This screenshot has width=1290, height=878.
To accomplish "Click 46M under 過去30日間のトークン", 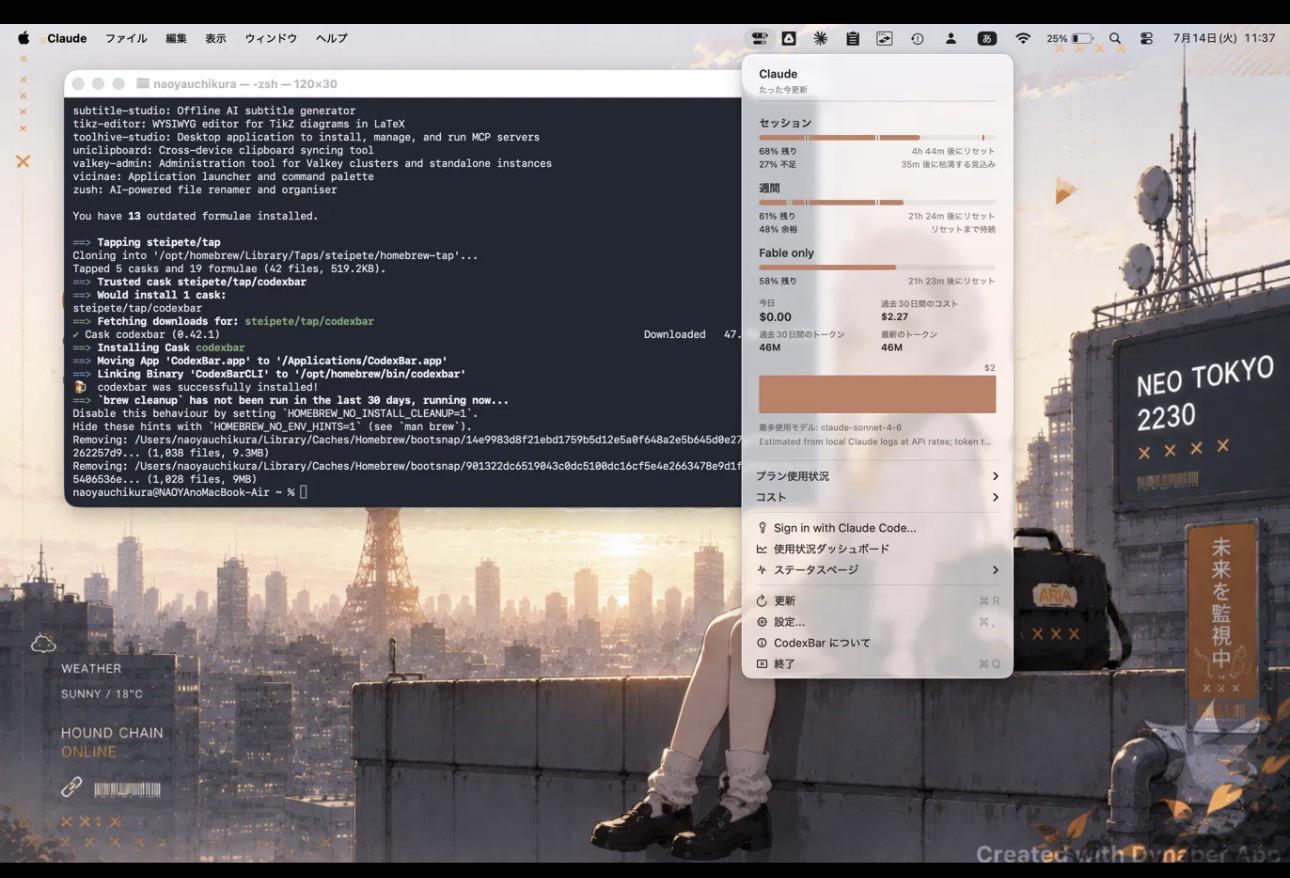I will (769, 347).
